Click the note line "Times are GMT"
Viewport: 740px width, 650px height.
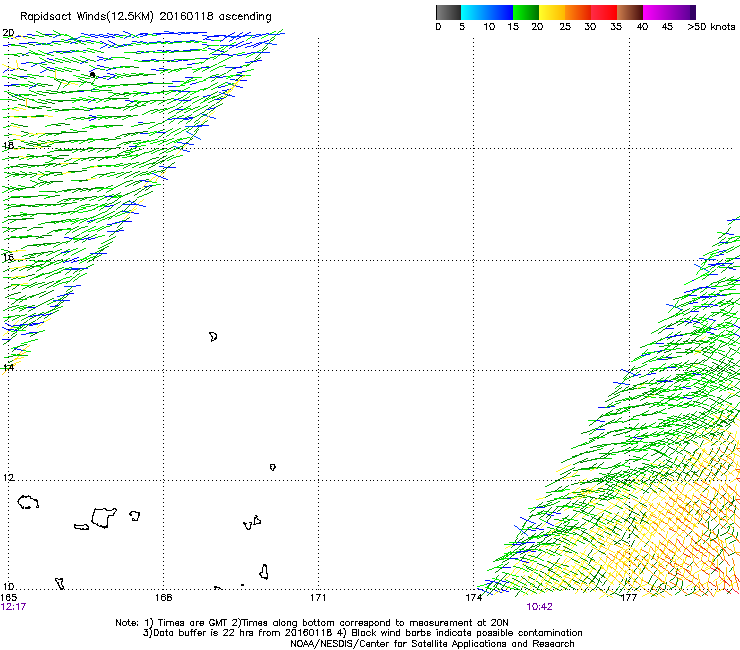coord(193,623)
